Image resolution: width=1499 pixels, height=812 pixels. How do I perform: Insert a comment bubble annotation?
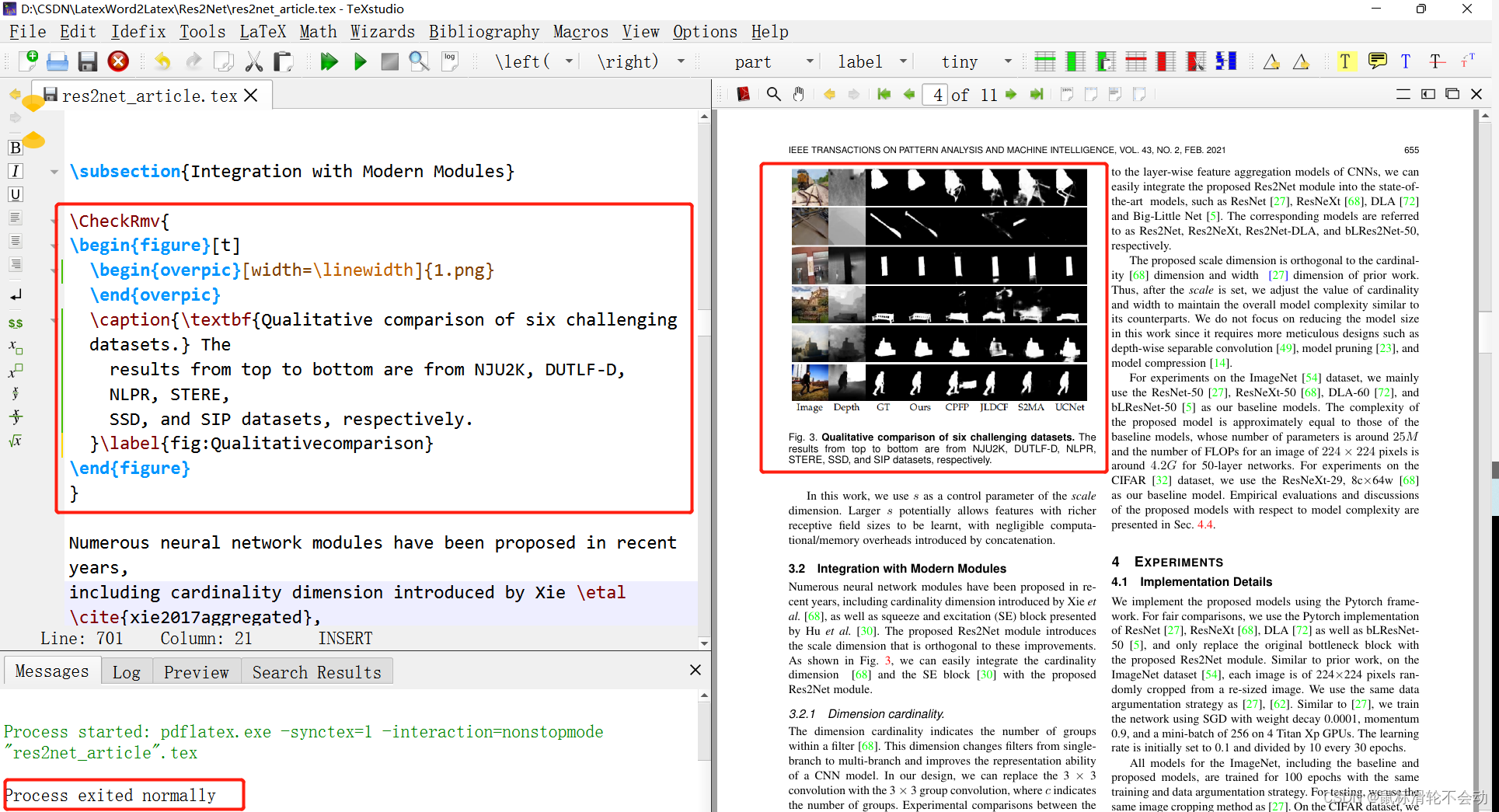click(1377, 61)
